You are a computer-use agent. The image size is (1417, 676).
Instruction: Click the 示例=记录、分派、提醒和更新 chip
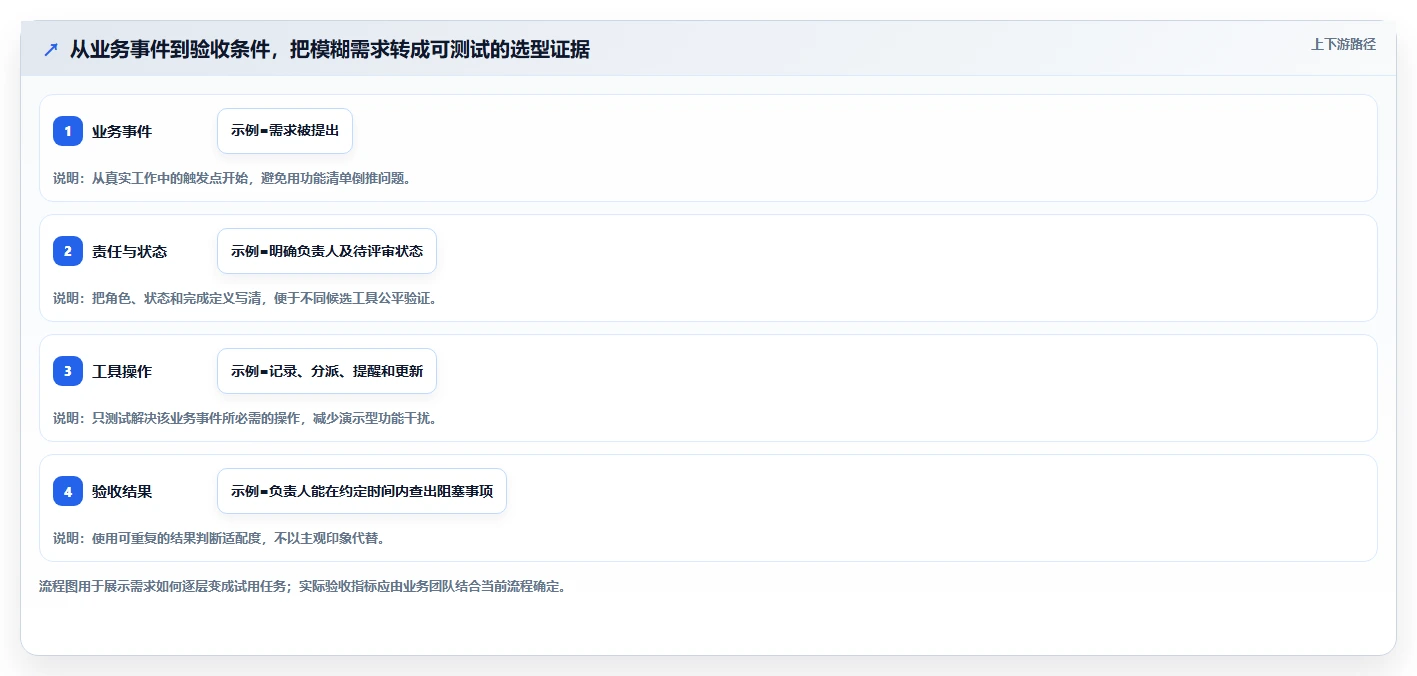327,371
